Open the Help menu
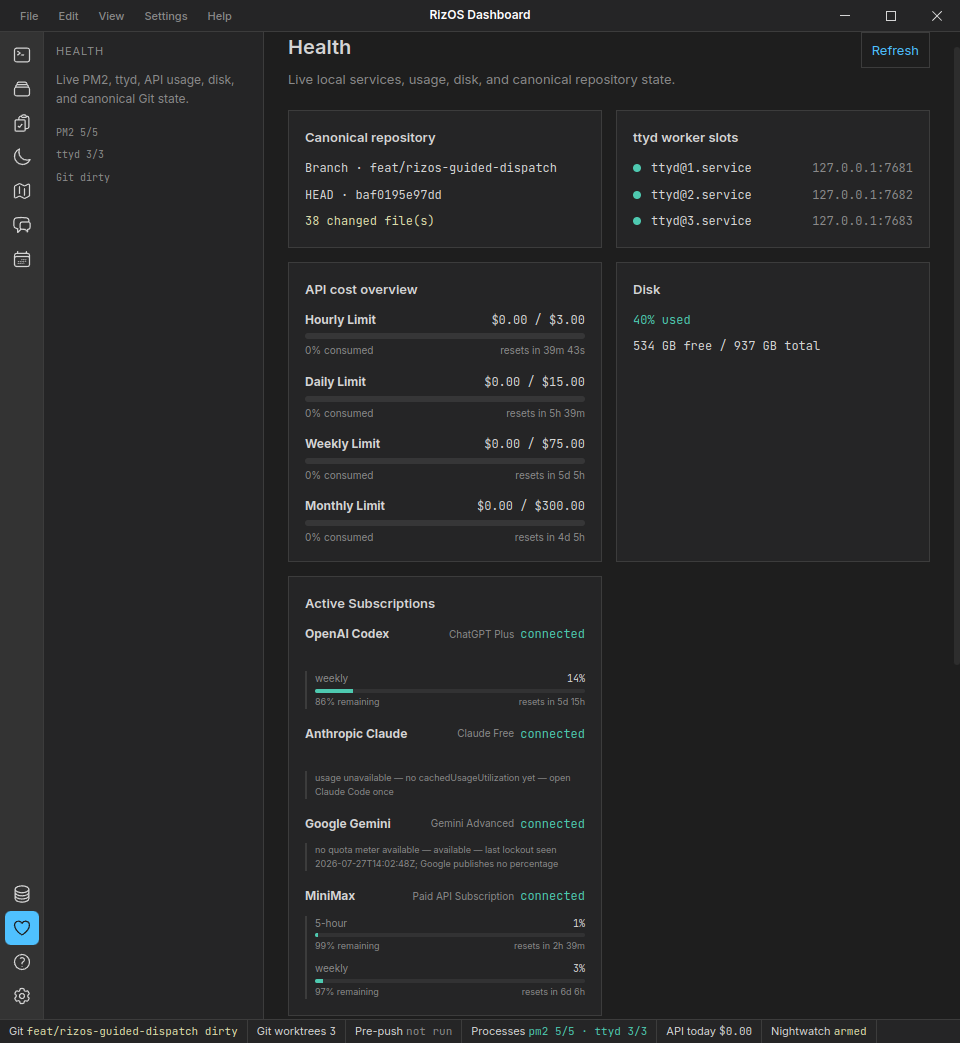 tap(219, 16)
